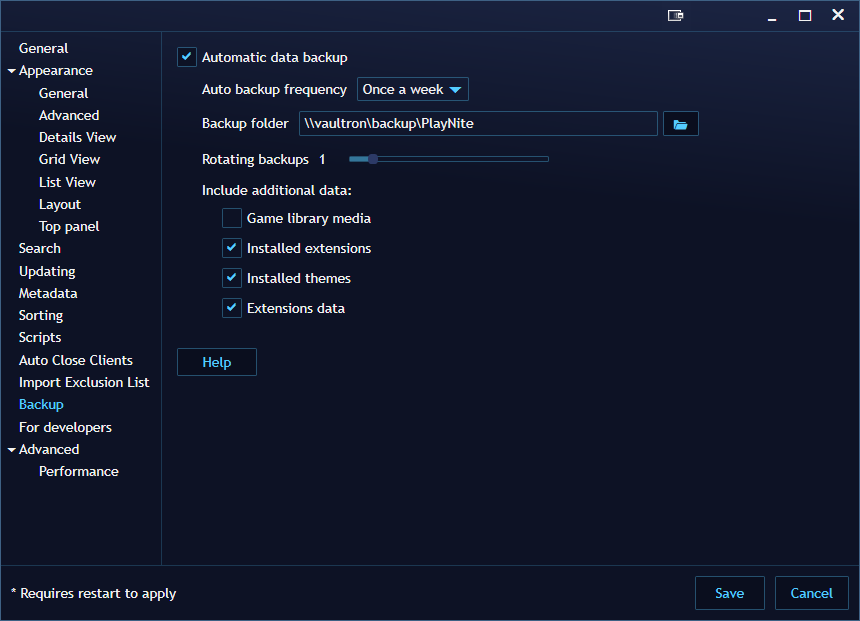Click the Rotating backups slider handle
The image size is (860, 621).
[x=373, y=158]
